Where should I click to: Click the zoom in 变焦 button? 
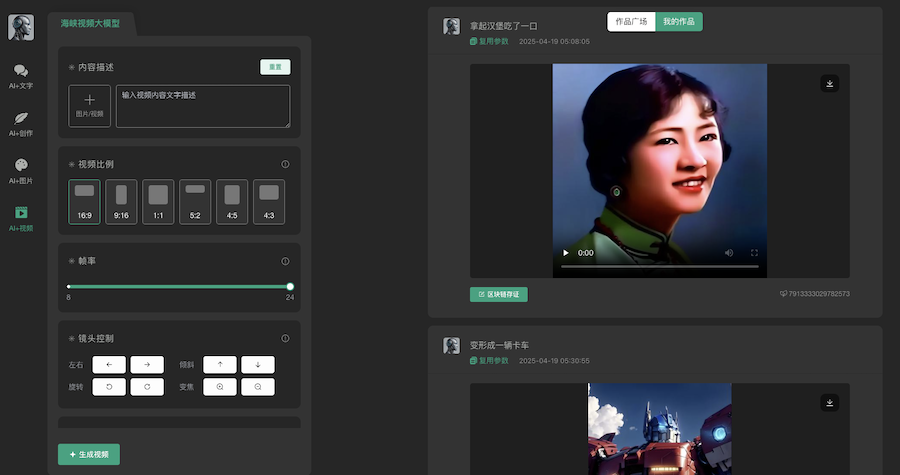coord(220,387)
